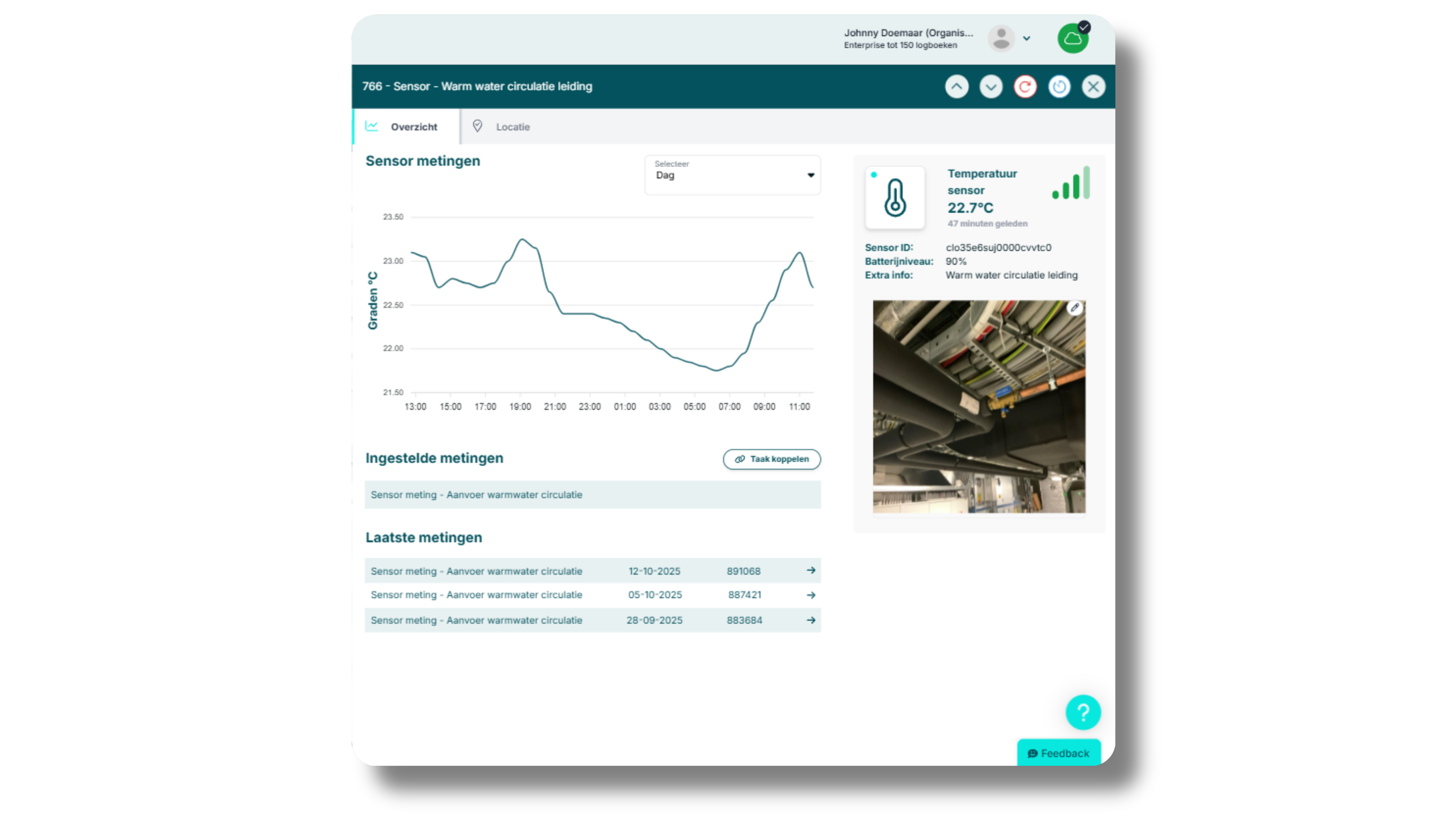Click the Extra info 'Warm water circulatie leiding' text
The image size is (1456, 819).
point(1011,275)
